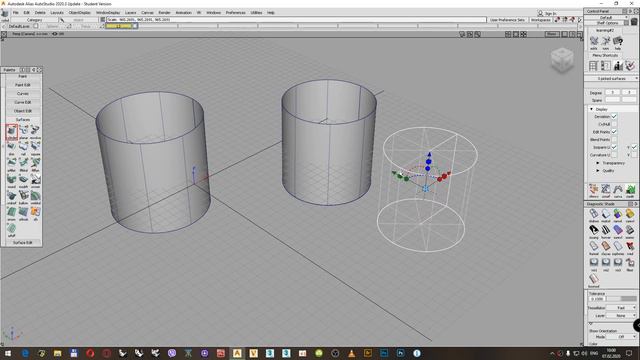Enable the CvHull checkbox
Viewport: 640px width, 360px height.
click(614, 124)
